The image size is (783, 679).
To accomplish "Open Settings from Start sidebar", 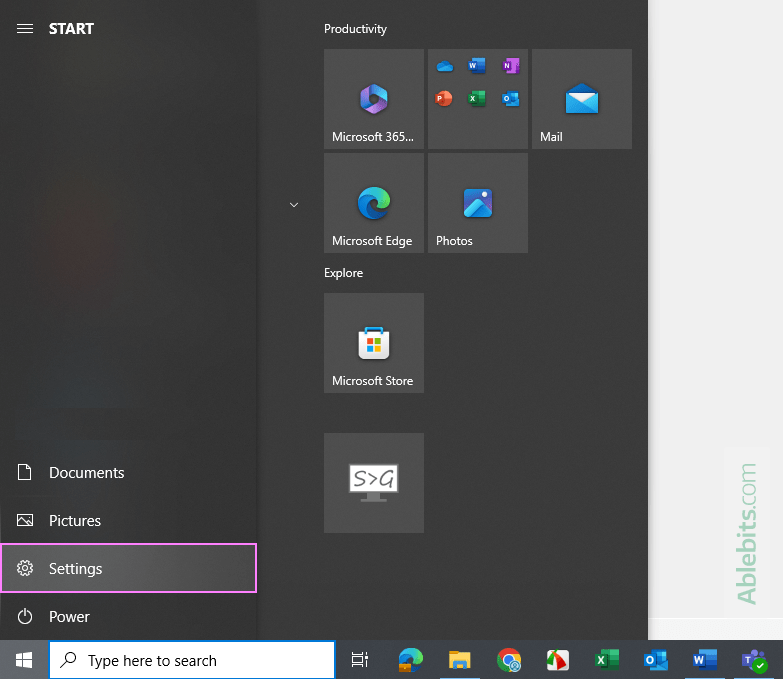I will click(128, 568).
